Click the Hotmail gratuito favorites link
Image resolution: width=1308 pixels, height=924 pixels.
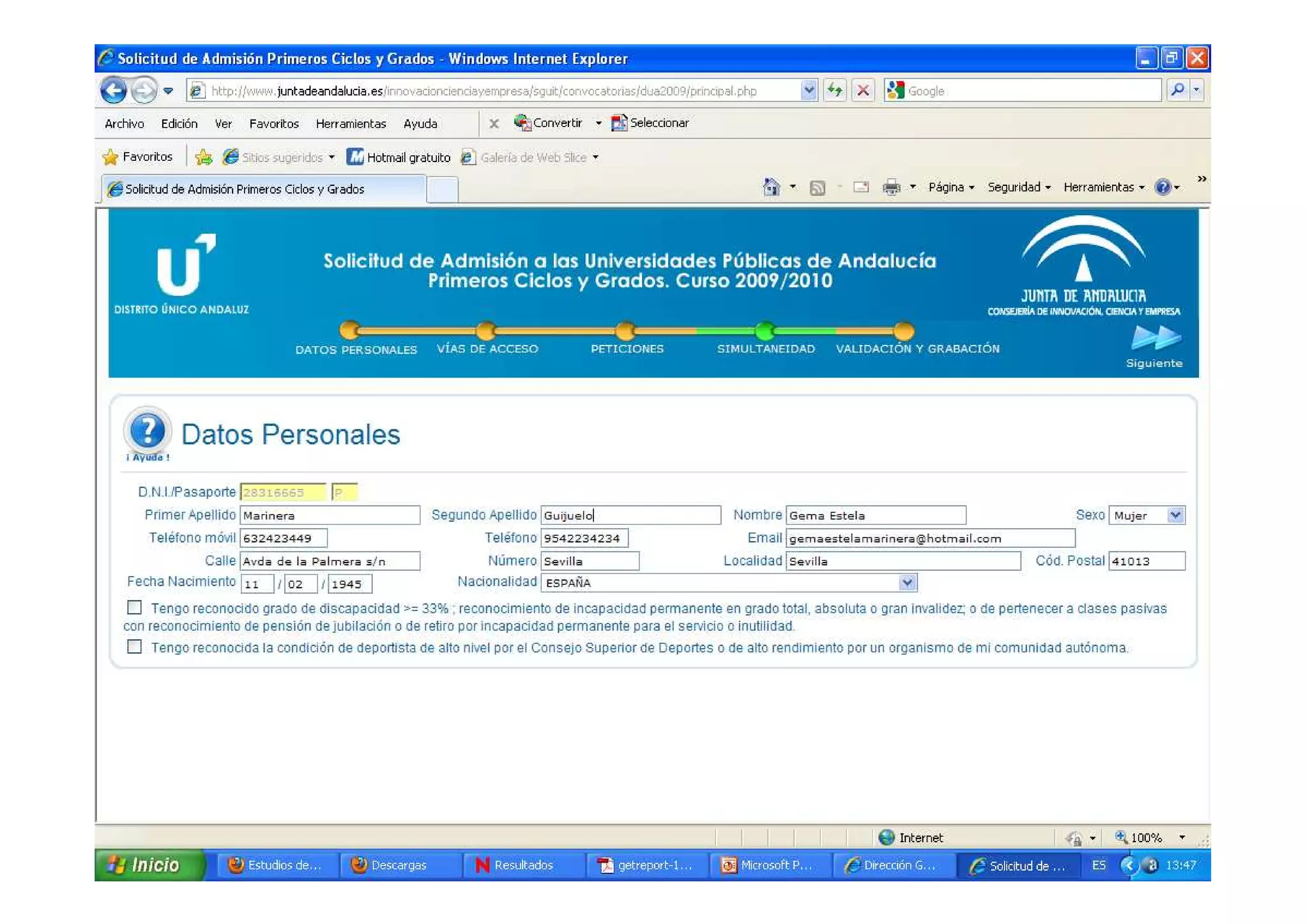399,157
